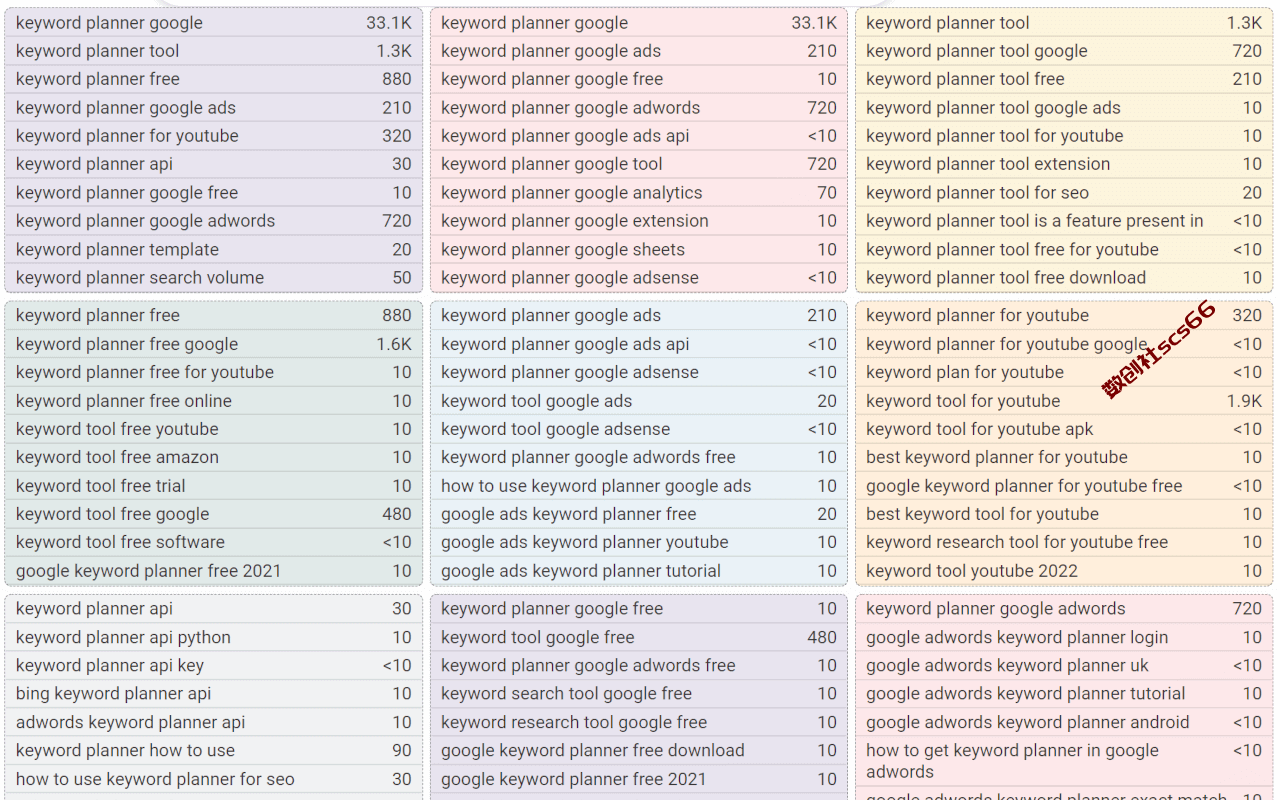The height and width of the screenshot is (800, 1280).
Task: Select 'keyword planner tool for seo' row
Action: [x=1064, y=193]
